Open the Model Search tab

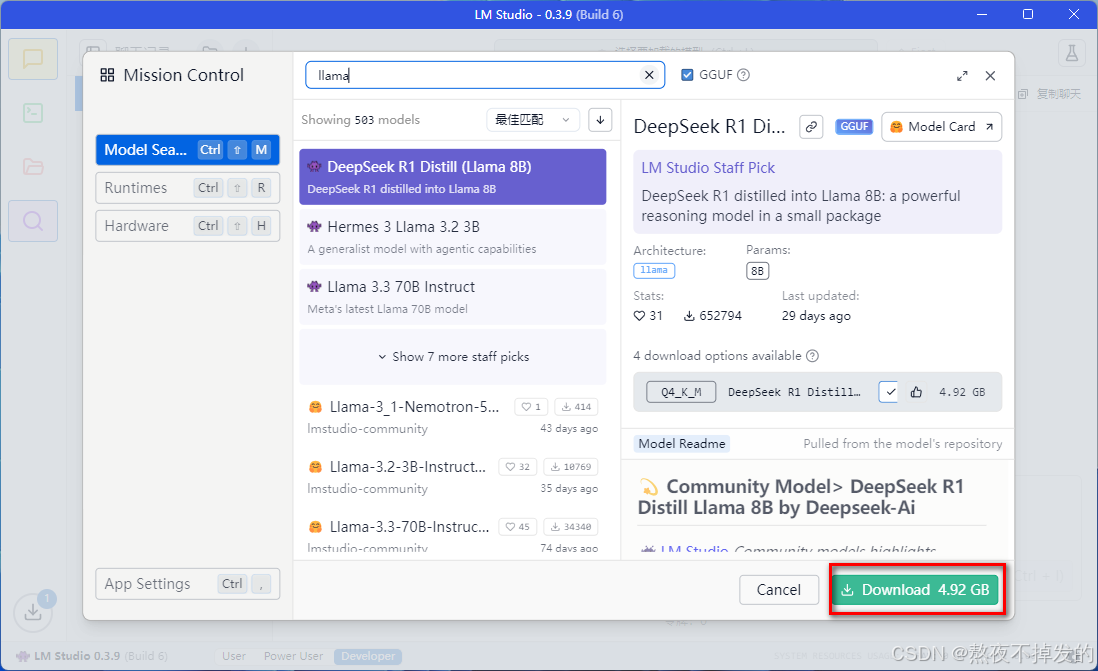point(188,150)
